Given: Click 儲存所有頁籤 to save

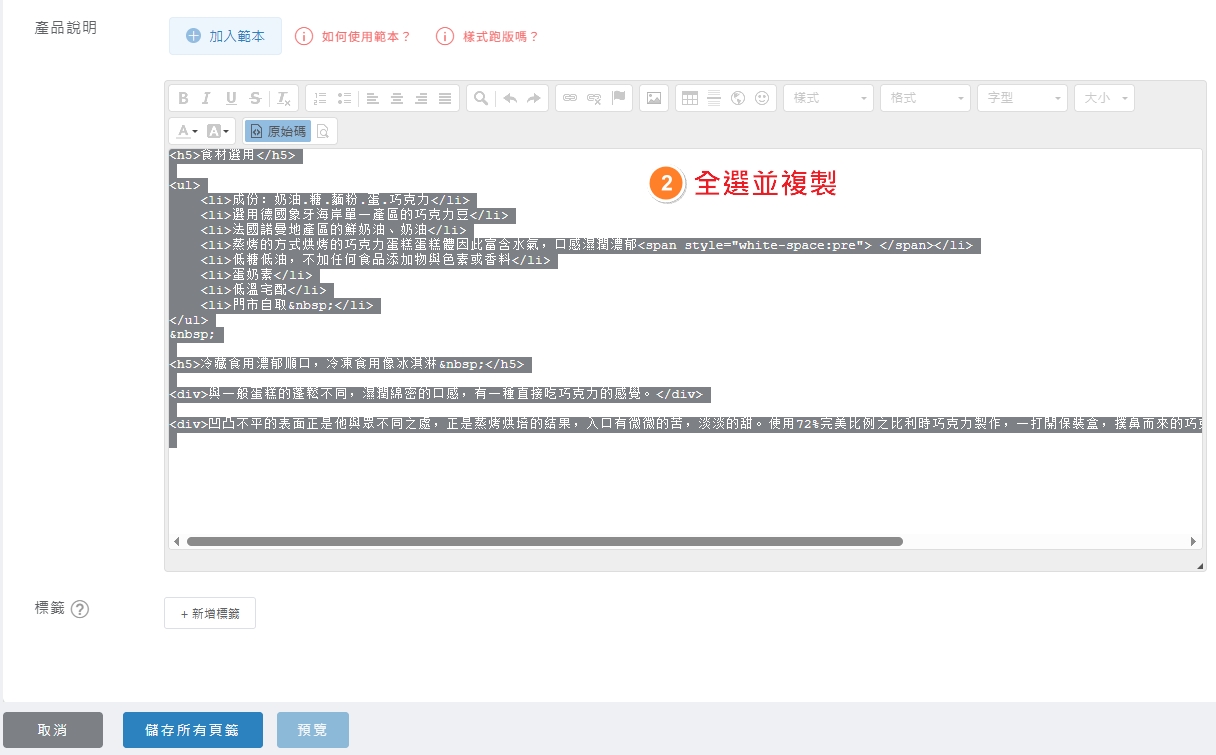Looking at the screenshot, I should tap(193, 730).
